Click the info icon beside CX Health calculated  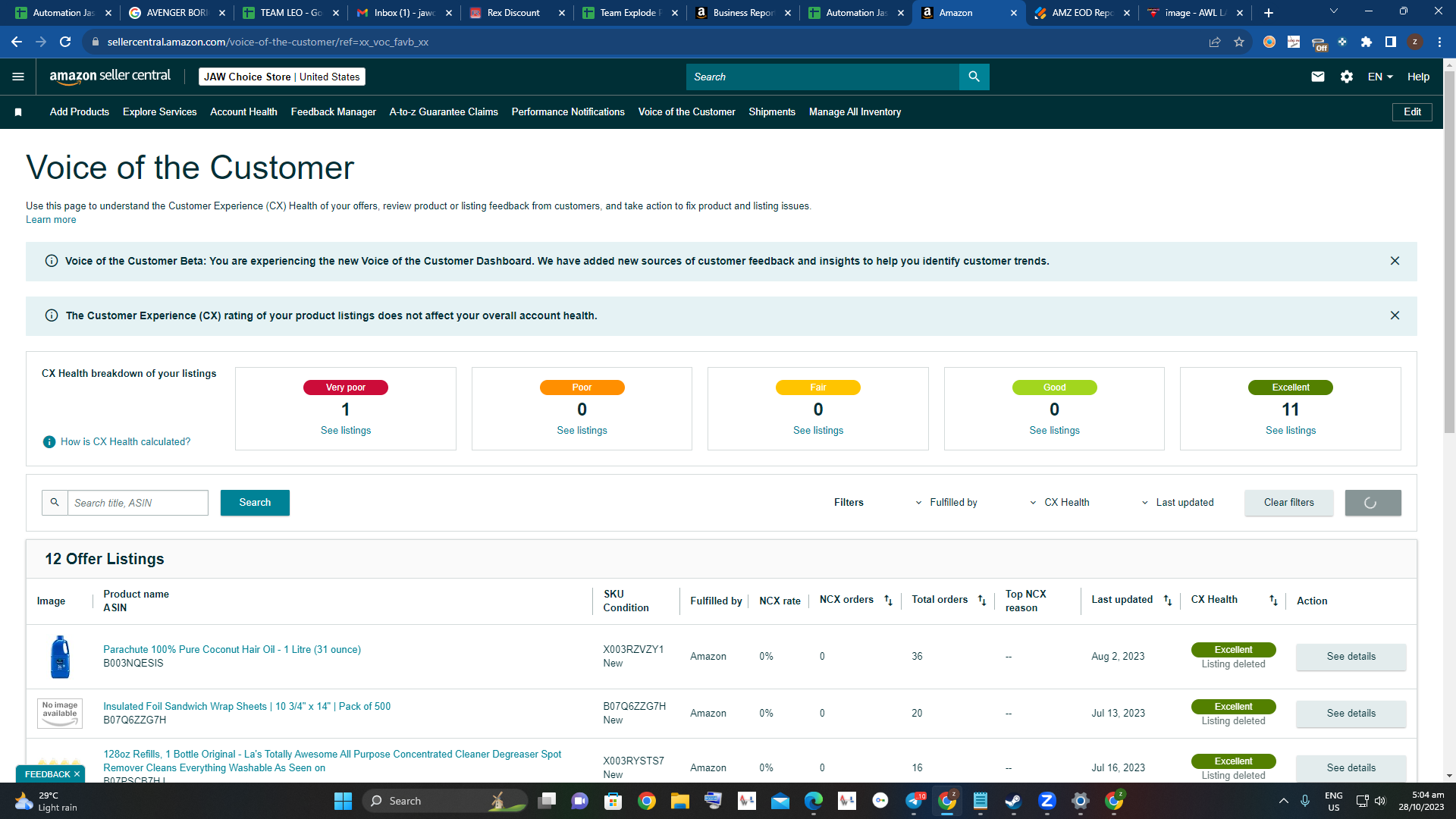coord(49,442)
